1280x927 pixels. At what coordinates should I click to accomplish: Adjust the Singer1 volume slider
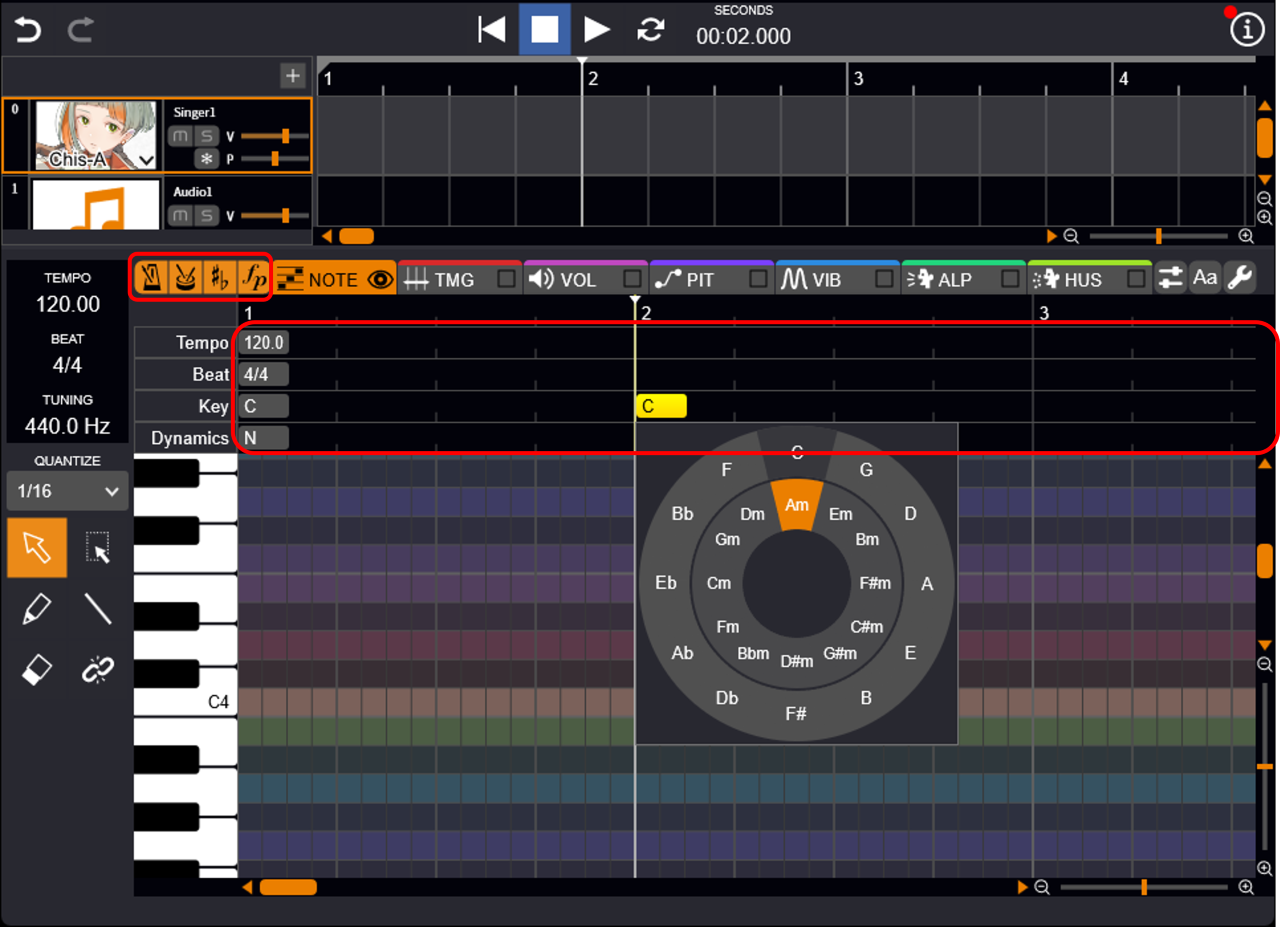pyautogui.click(x=285, y=136)
